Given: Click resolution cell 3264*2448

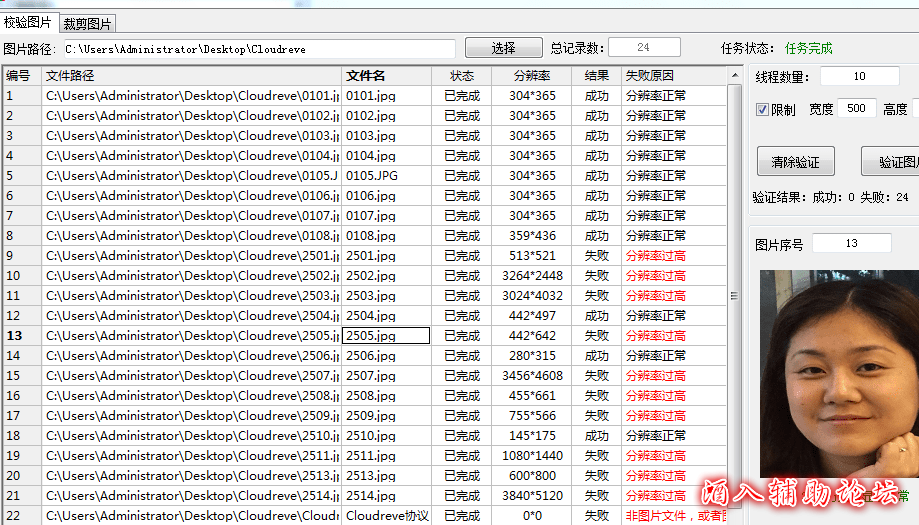Looking at the screenshot, I should [x=532, y=275].
